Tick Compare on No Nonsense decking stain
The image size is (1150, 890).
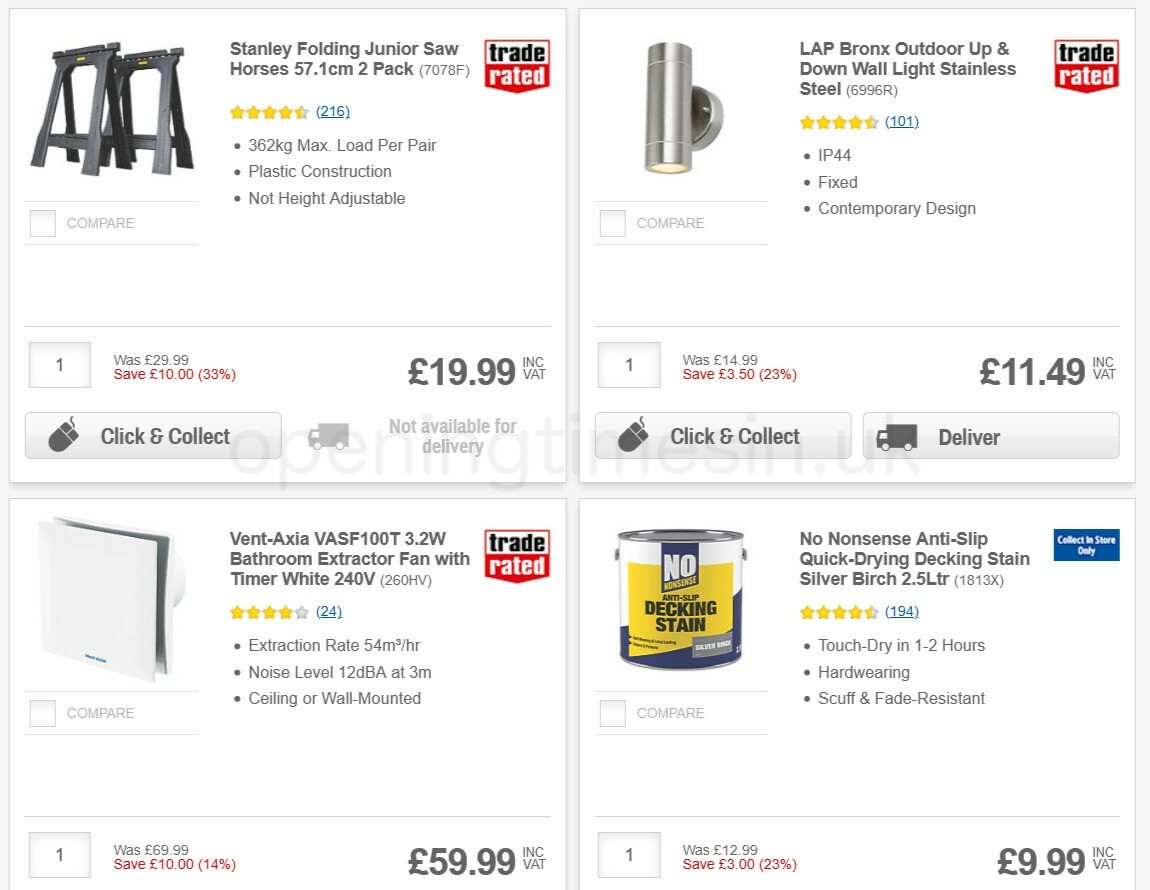click(612, 713)
